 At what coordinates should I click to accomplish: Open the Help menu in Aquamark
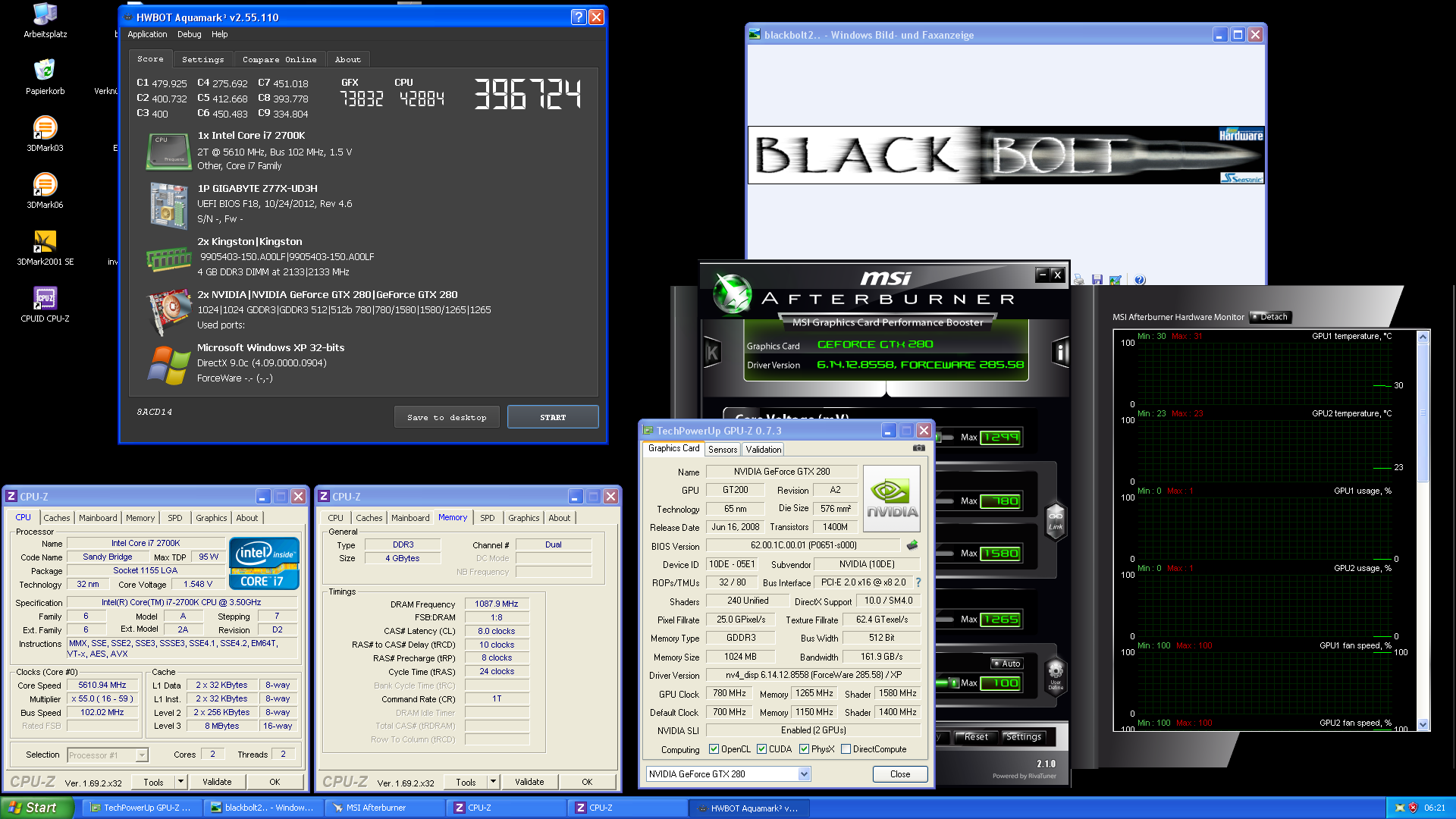point(220,34)
